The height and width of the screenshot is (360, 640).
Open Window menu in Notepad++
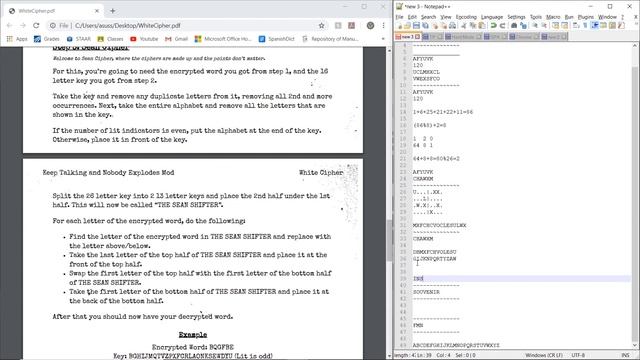(607, 17)
